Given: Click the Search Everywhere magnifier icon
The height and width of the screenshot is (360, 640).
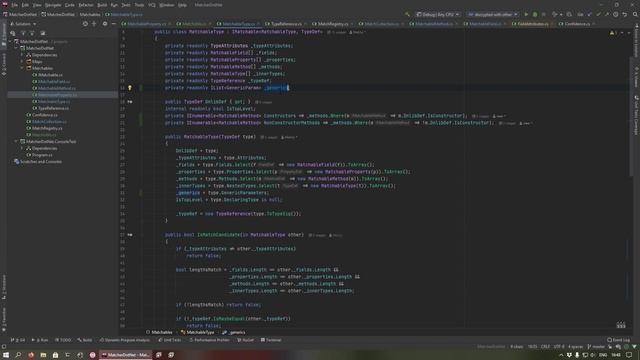Looking at the screenshot, I should pos(635,14).
